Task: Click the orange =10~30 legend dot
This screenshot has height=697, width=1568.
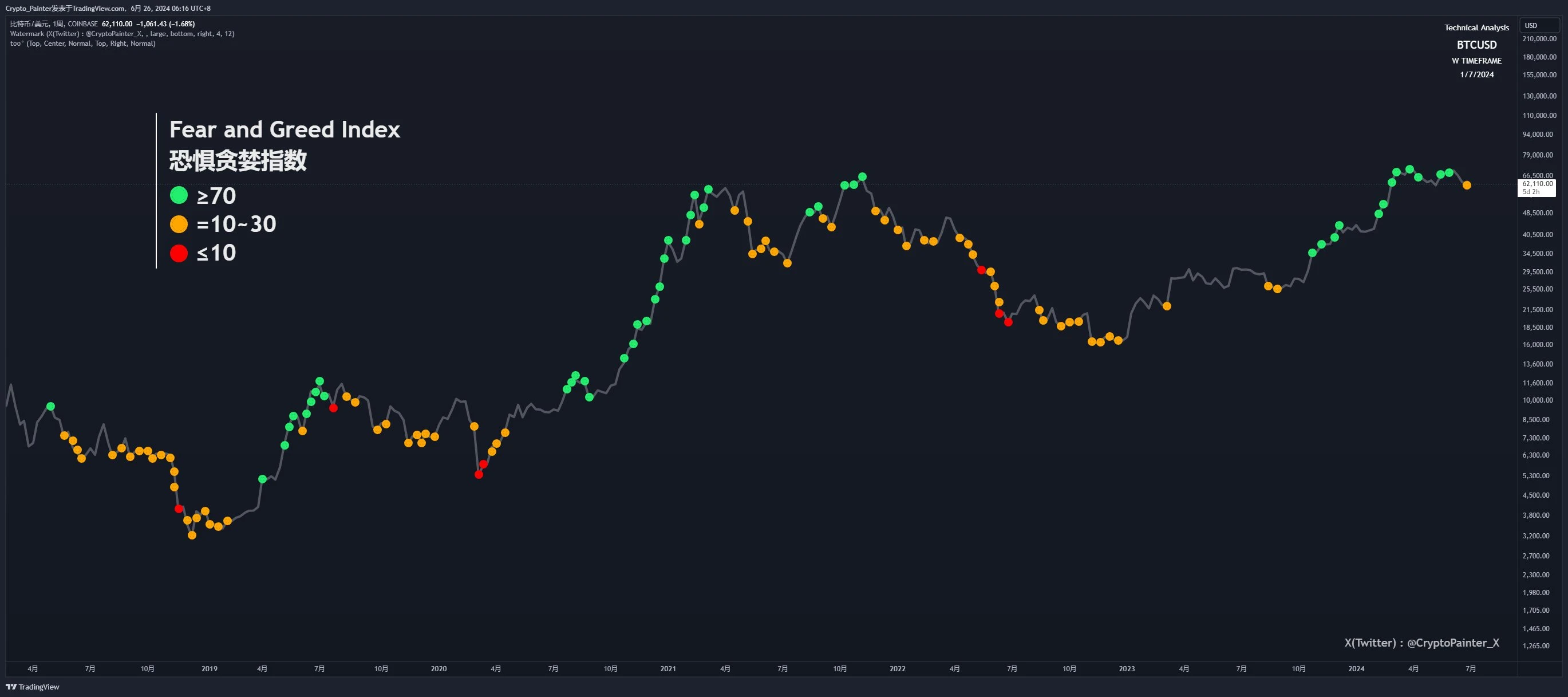Action: (x=179, y=224)
